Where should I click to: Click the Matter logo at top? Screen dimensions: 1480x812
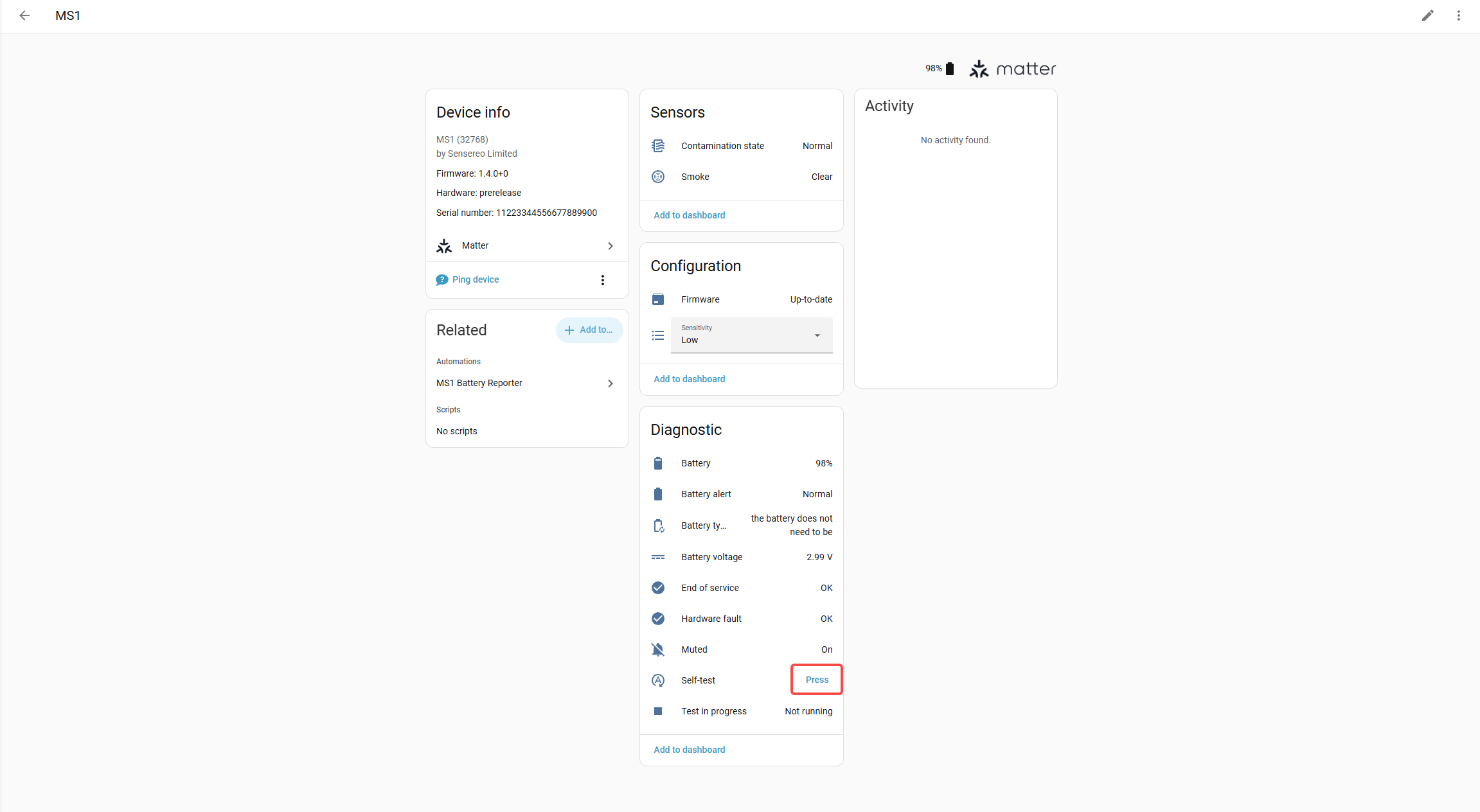pos(1012,68)
